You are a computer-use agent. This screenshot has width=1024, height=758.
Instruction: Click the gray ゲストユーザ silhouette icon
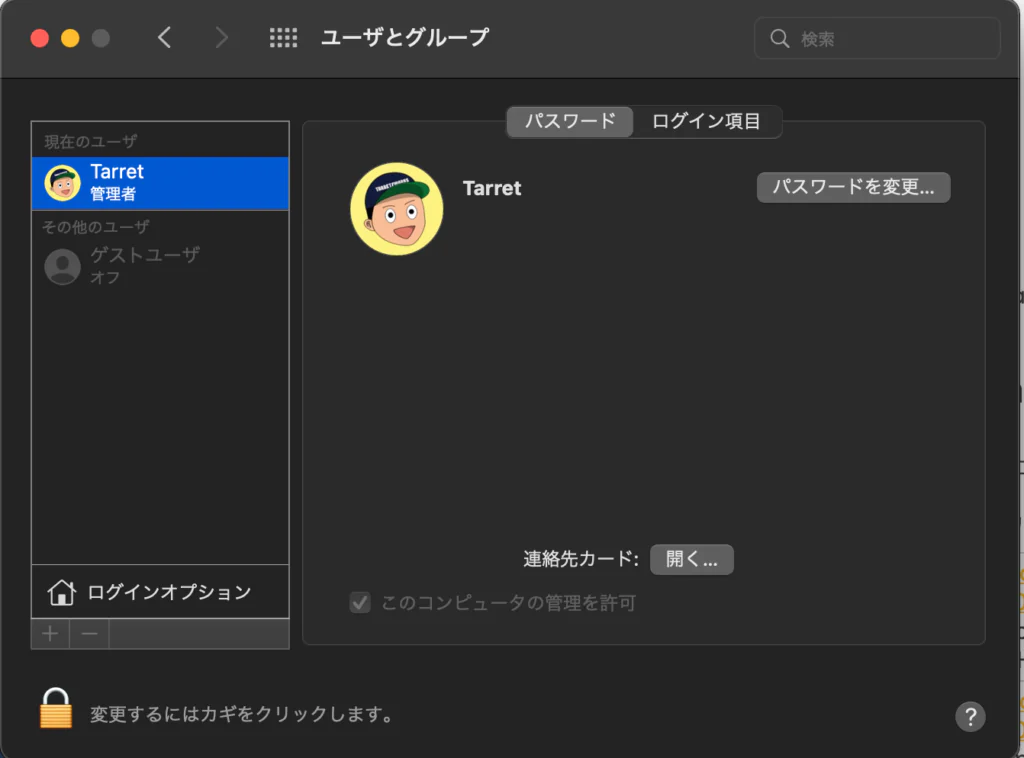point(62,266)
